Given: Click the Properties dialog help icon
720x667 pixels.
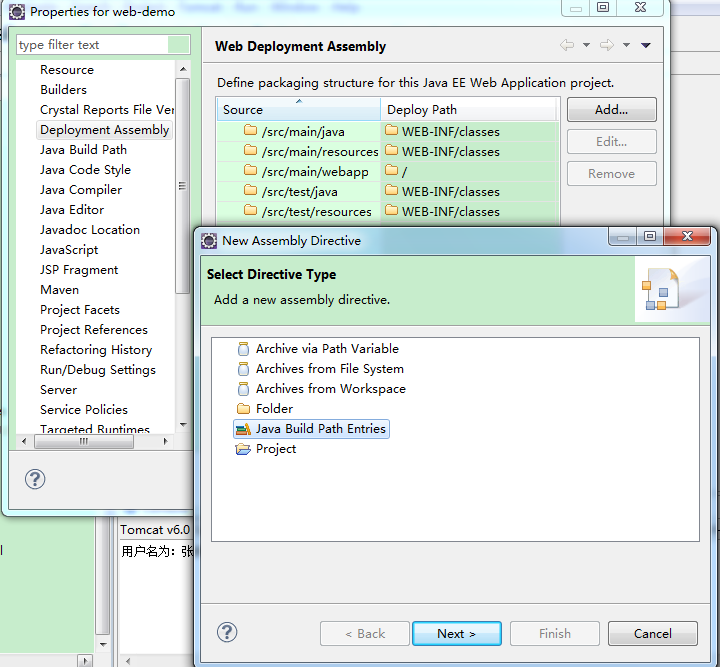Looking at the screenshot, I should click(x=35, y=480).
